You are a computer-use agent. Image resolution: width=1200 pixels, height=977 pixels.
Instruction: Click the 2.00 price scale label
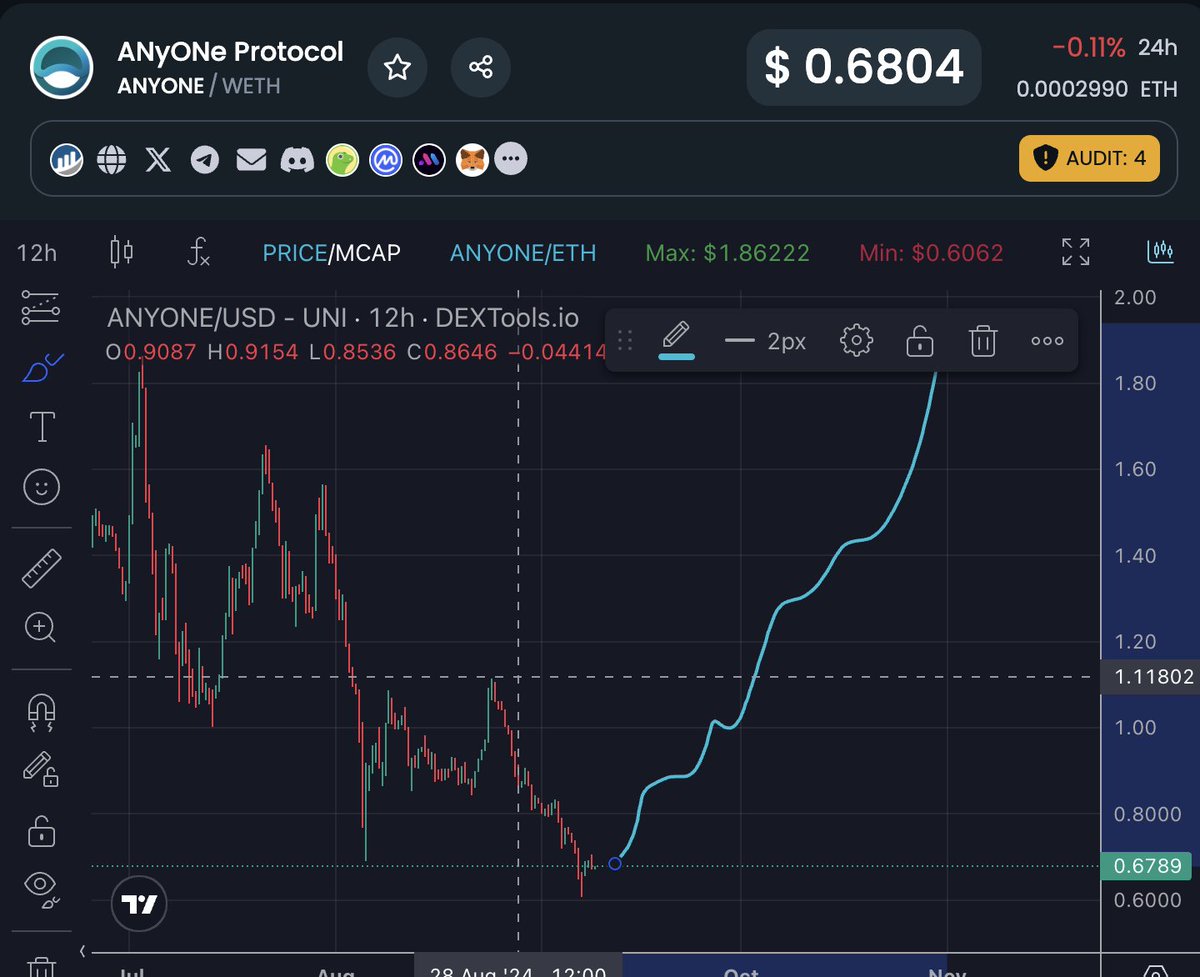pos(1136,297)
